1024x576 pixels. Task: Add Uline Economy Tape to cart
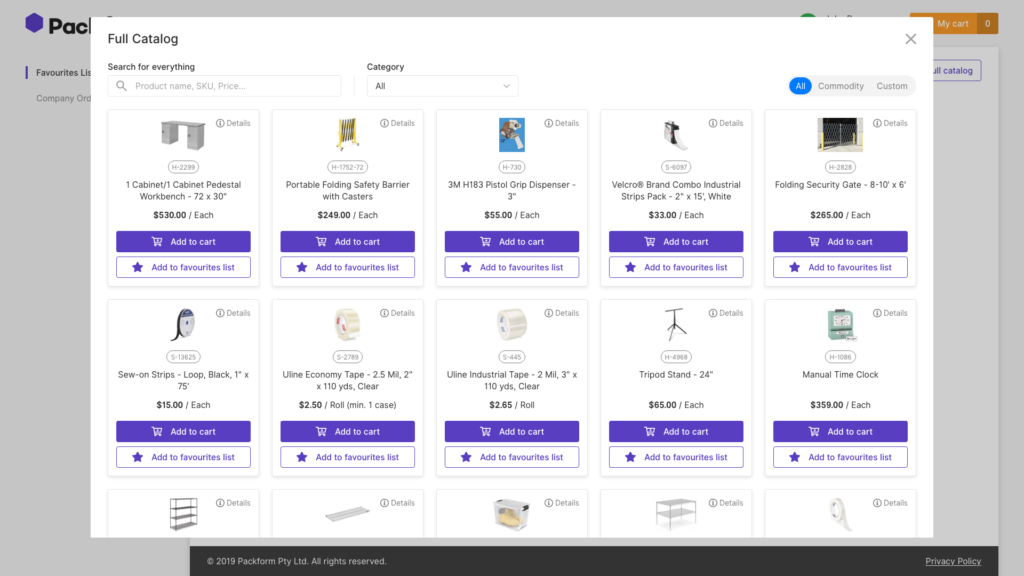click(x=347, y=432)
